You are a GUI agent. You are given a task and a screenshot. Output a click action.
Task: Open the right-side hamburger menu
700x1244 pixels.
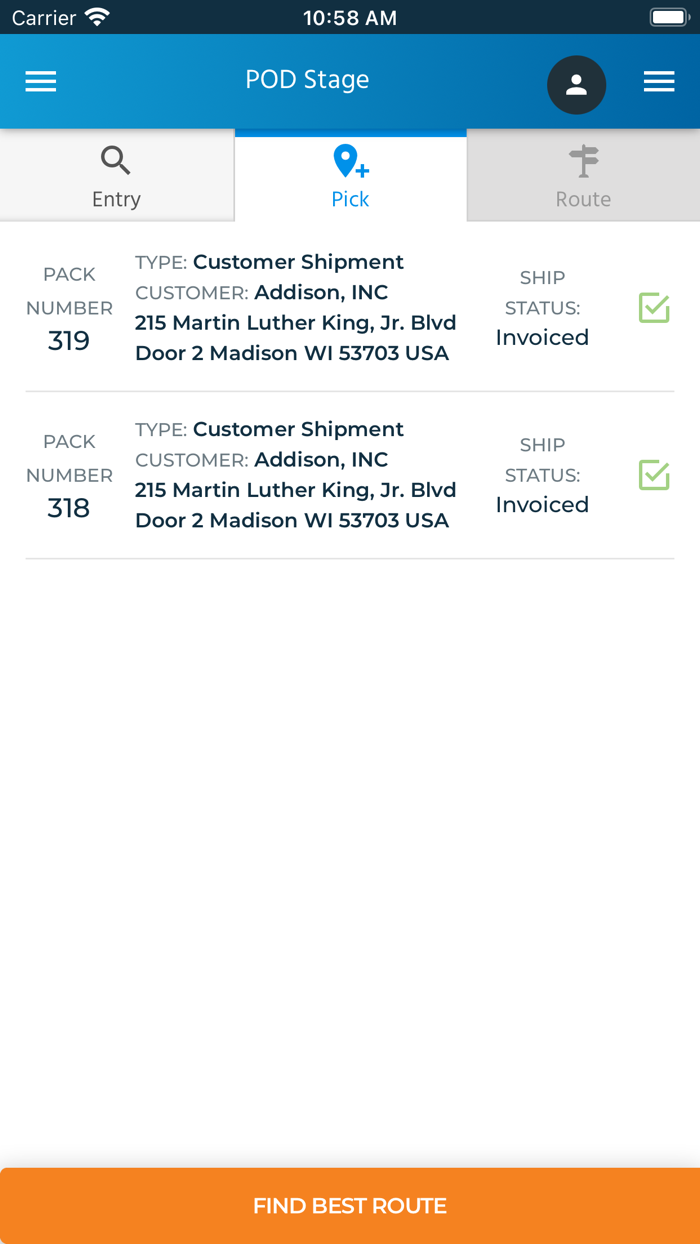pyautogui.click(x=659, y=81)
